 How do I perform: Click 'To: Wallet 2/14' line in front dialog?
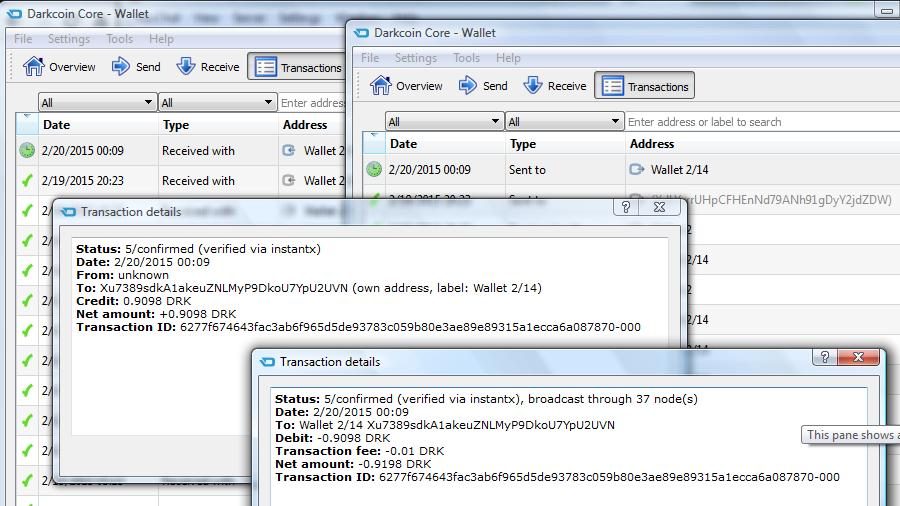(x=445, y=425)
